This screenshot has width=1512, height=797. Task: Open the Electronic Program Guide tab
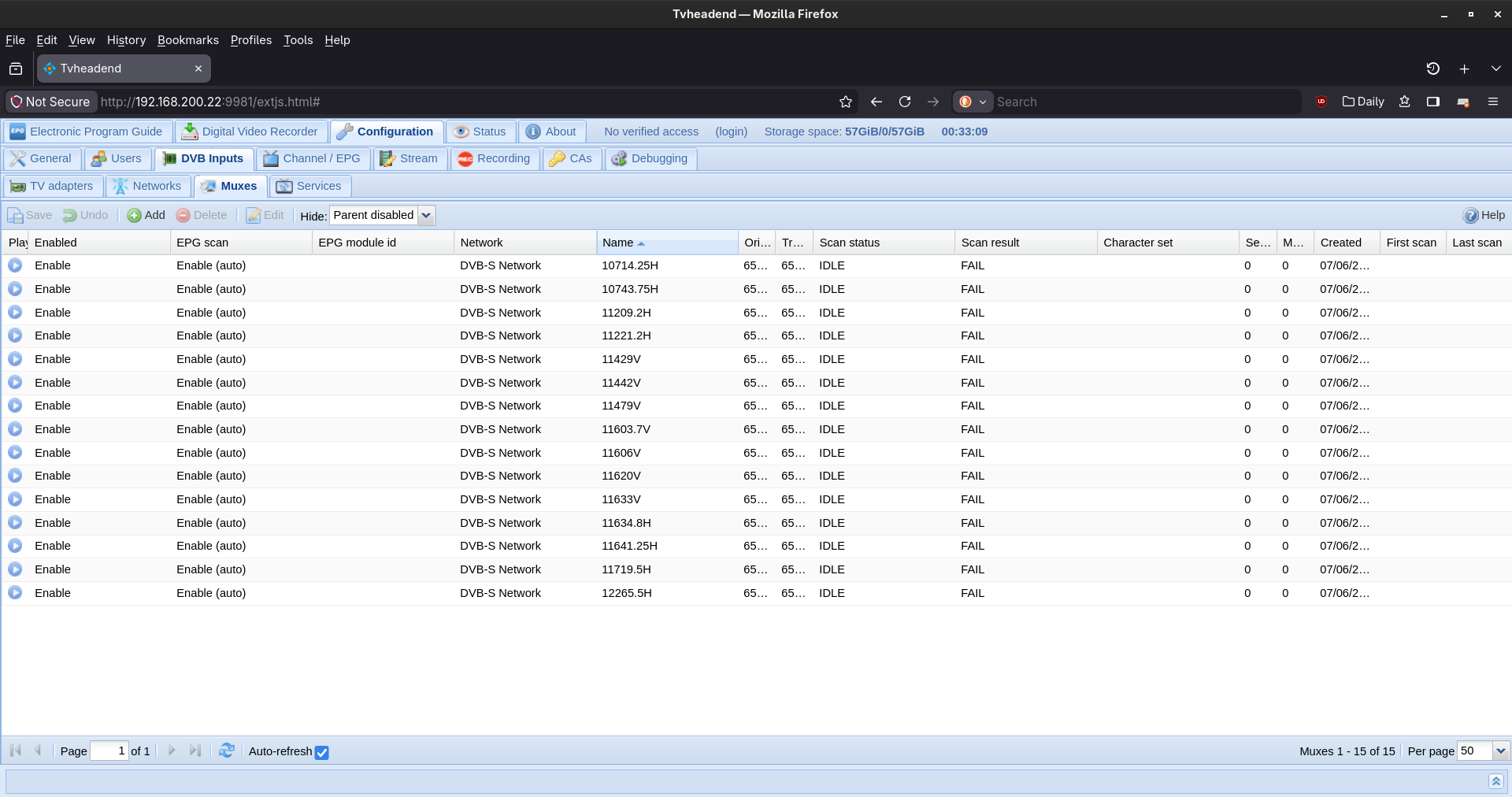coord(87,132)
